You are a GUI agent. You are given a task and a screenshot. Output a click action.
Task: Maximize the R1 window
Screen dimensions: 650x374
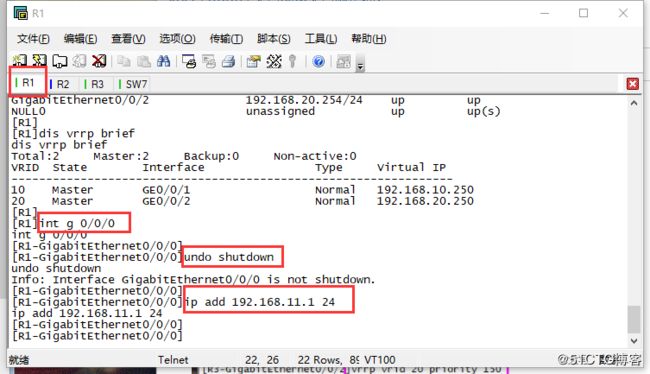pos(583,13)
